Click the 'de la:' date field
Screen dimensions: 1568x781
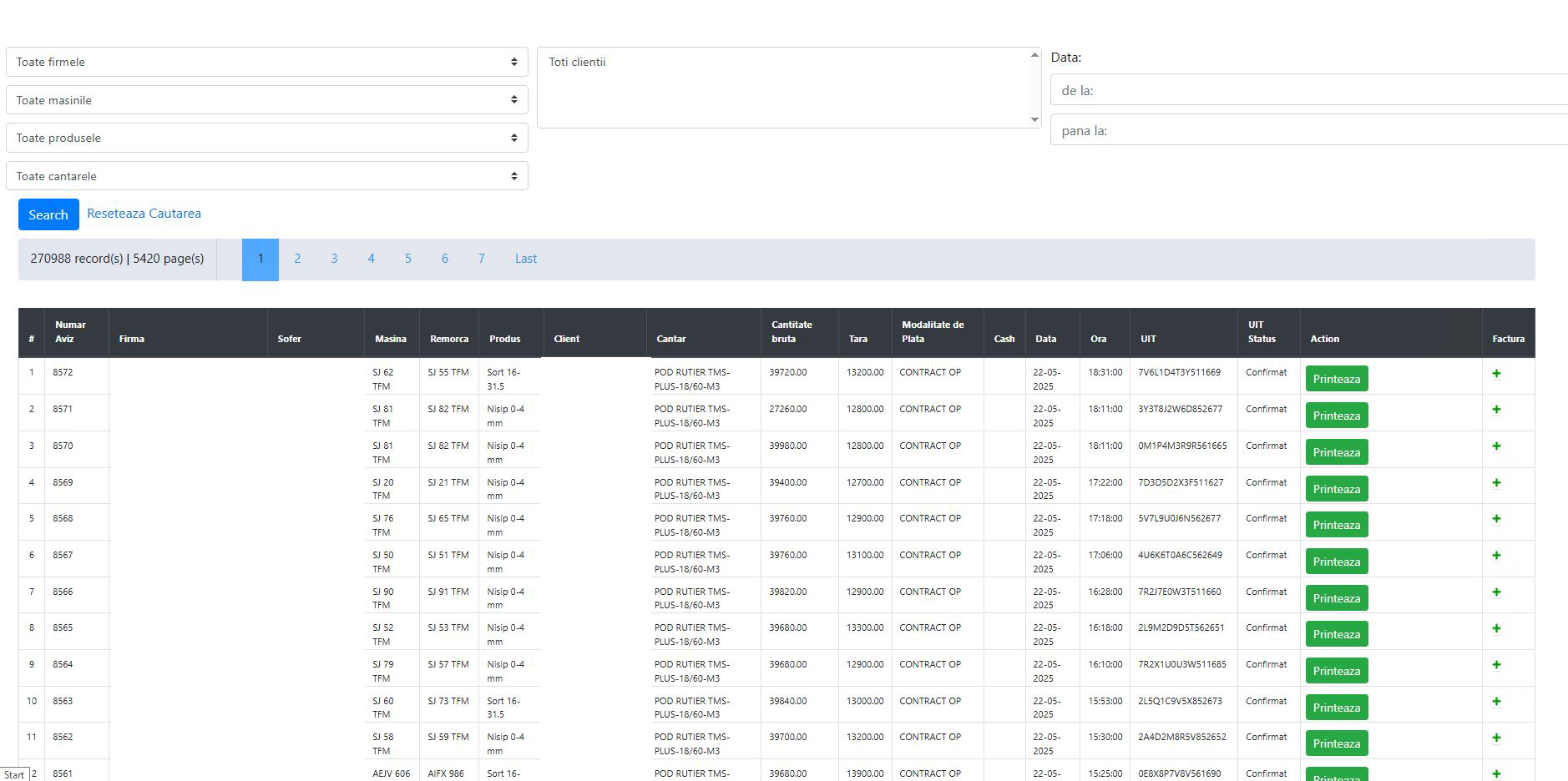point(1308,90)
